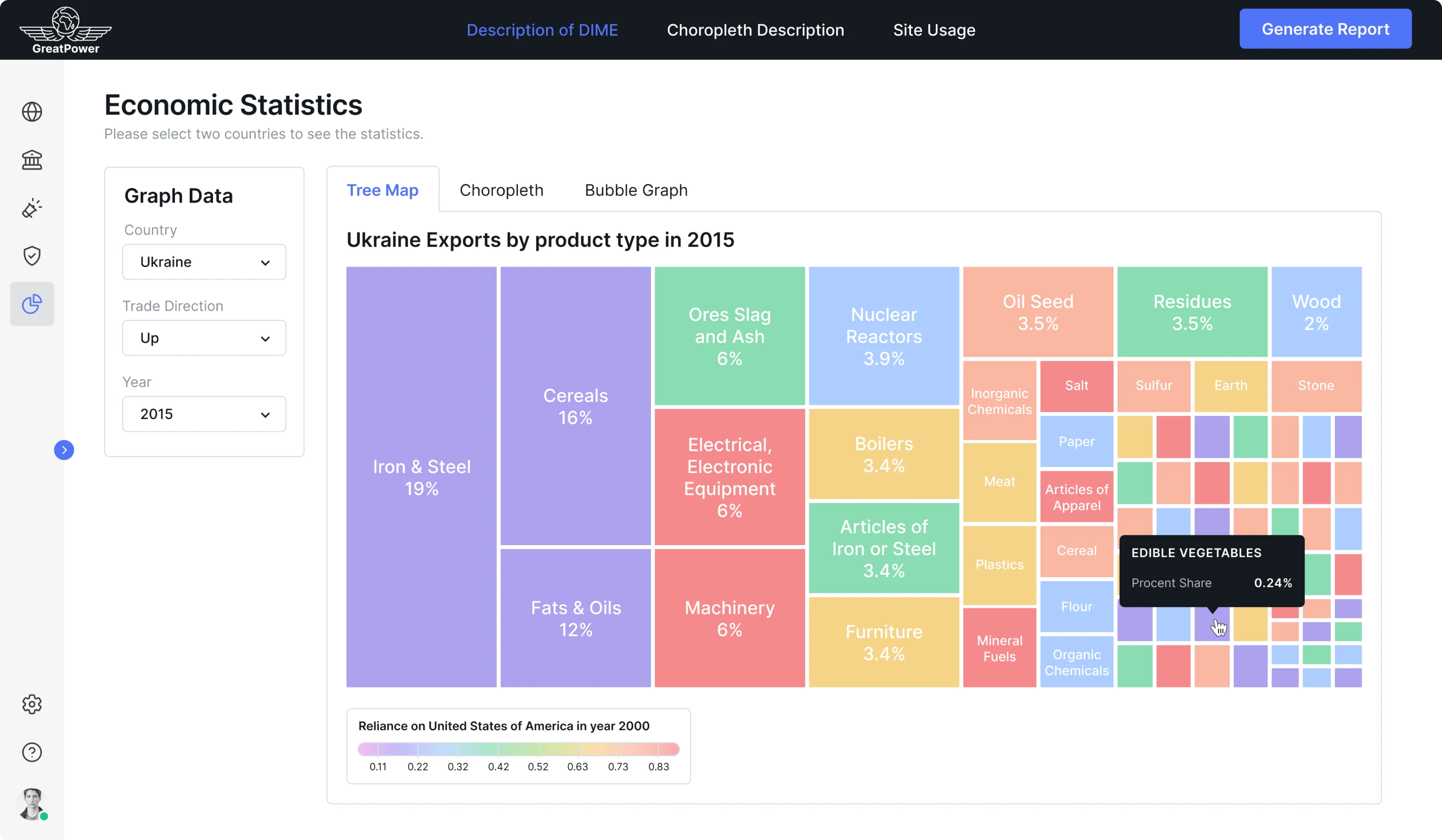Select Description of DIME link
Viewport: 1442px width, 840px height.
pyautogui.click(x=542, y=29)
